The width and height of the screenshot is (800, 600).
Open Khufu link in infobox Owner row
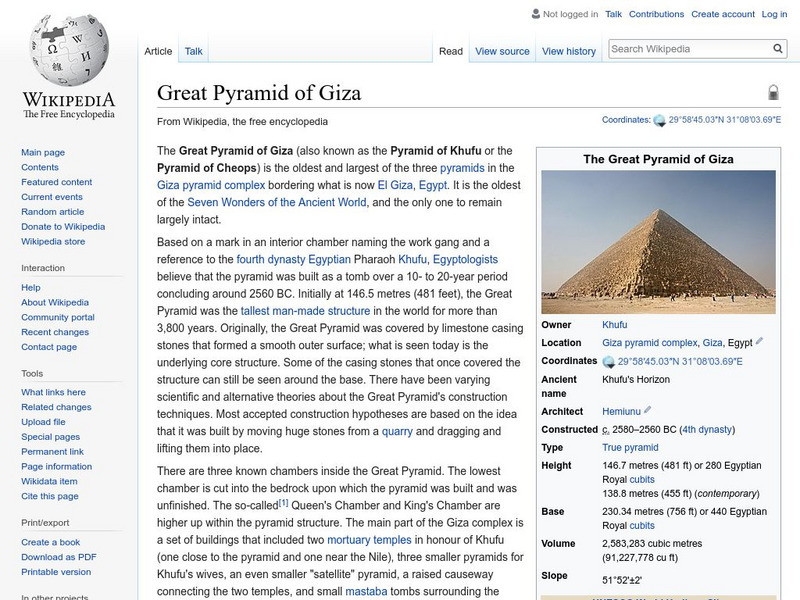[x=614, y=324]
